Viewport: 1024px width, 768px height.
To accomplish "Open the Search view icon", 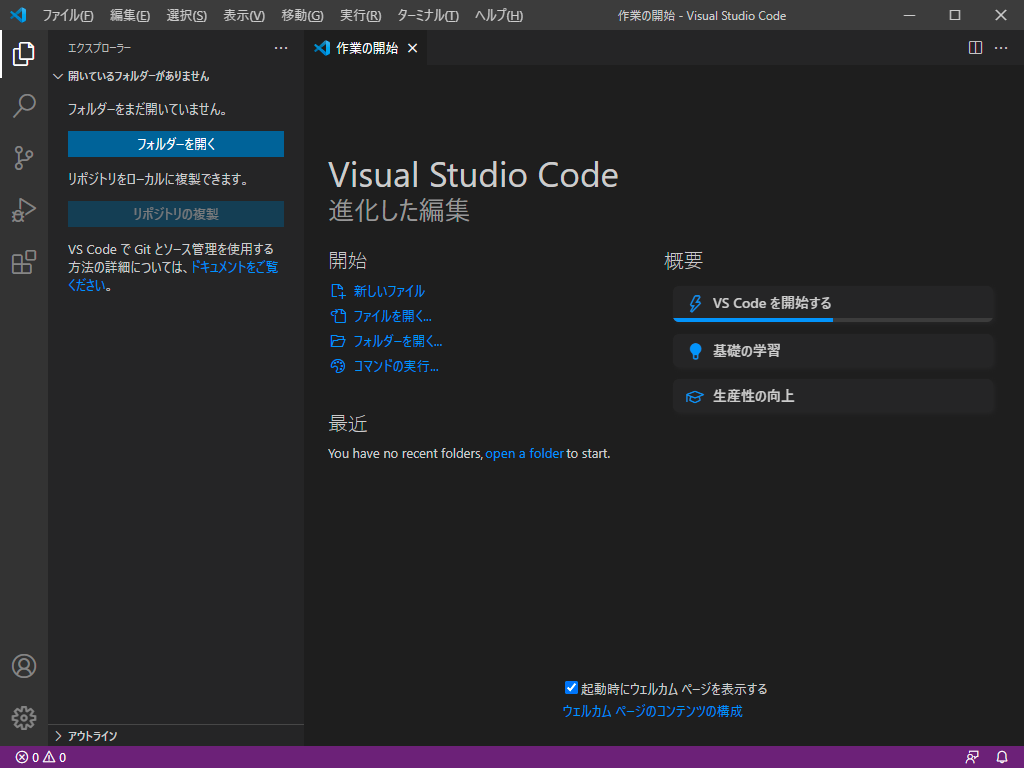I will pyautogui.click(x=24, y=106).
